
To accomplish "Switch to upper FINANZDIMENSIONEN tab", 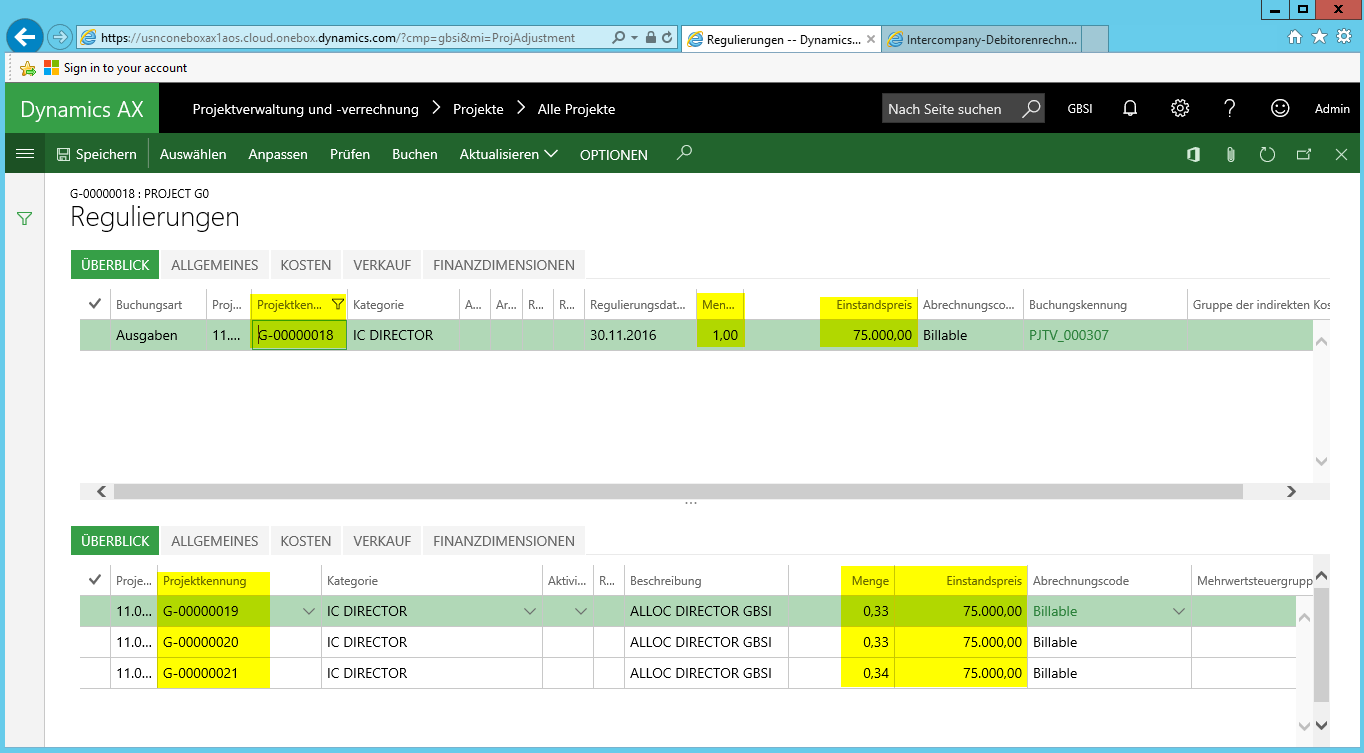I will 503,265.
